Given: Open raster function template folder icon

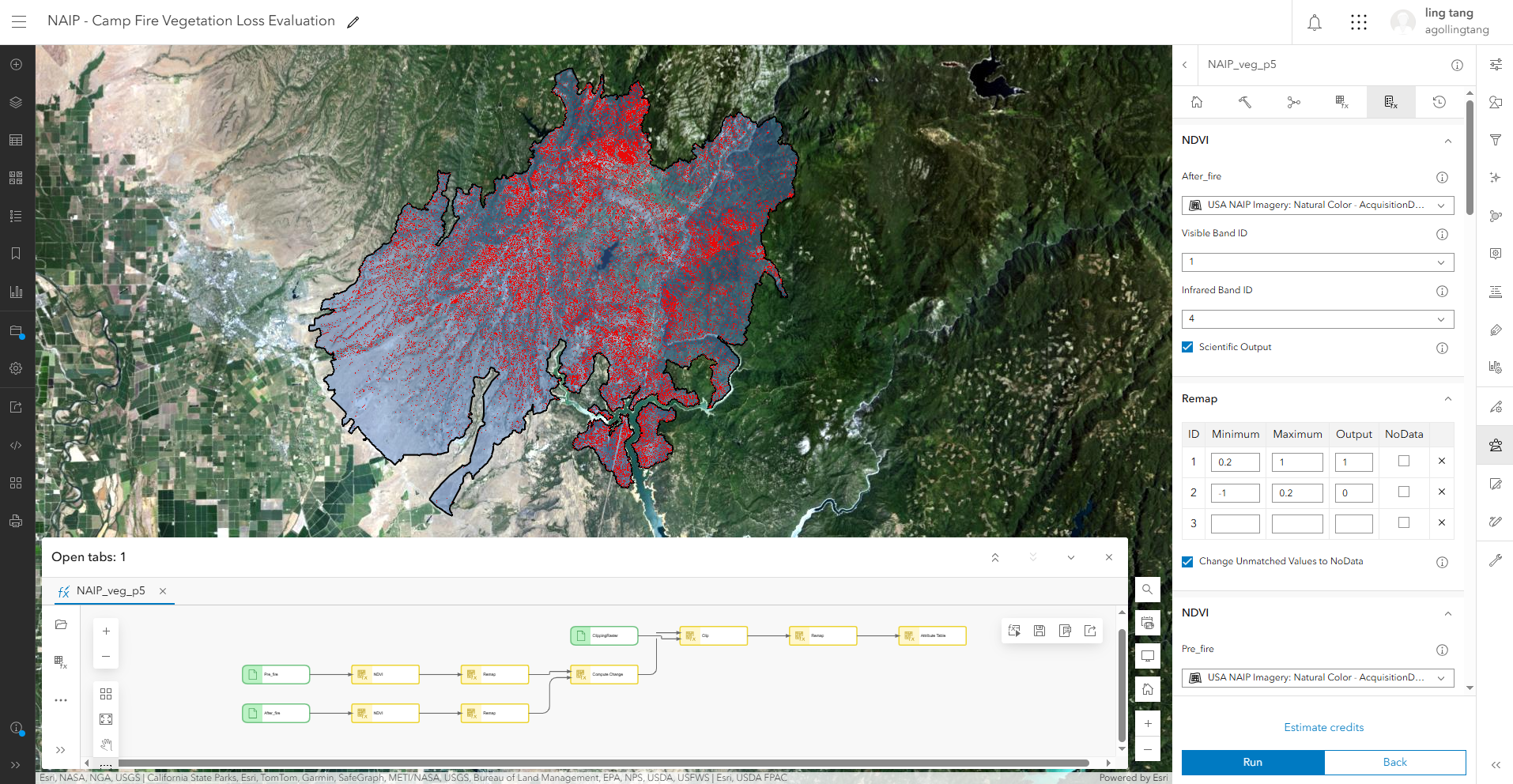Looking at the screenshot, I should (x=61, y=624).
